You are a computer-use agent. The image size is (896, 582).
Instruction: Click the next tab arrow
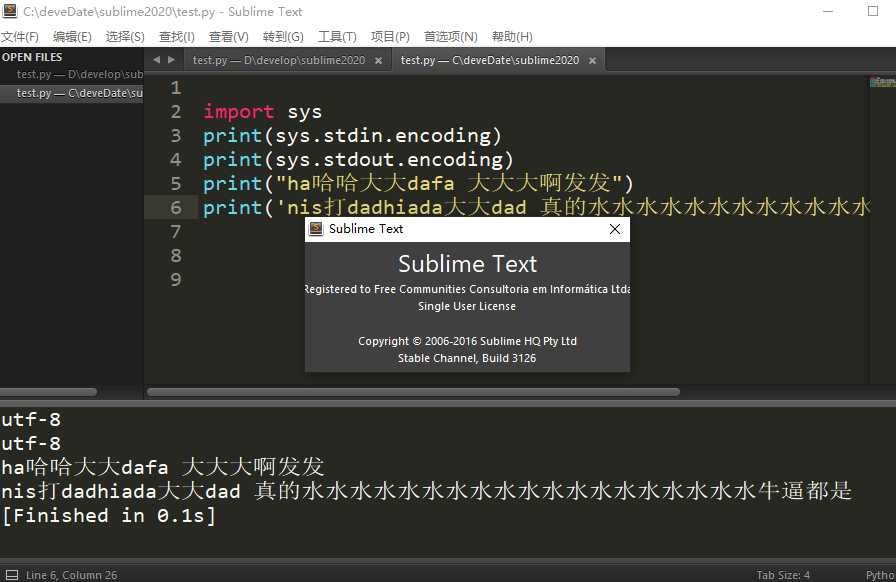tap(171, 59)
